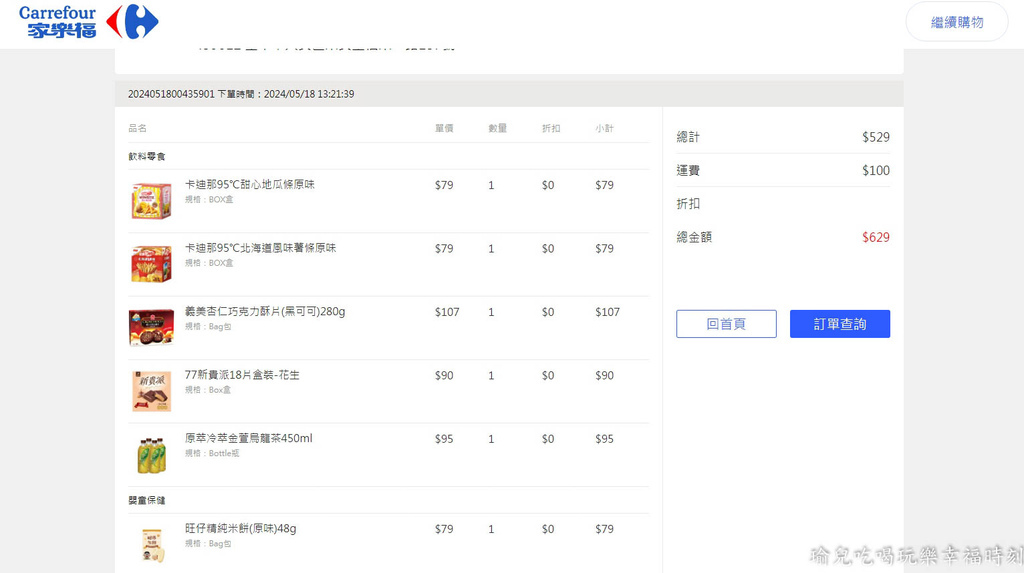Open thumbnail of 卡迪那95℃甜心地瓜條原味
Screen dimensions: 1024x573
pos(152,201)
